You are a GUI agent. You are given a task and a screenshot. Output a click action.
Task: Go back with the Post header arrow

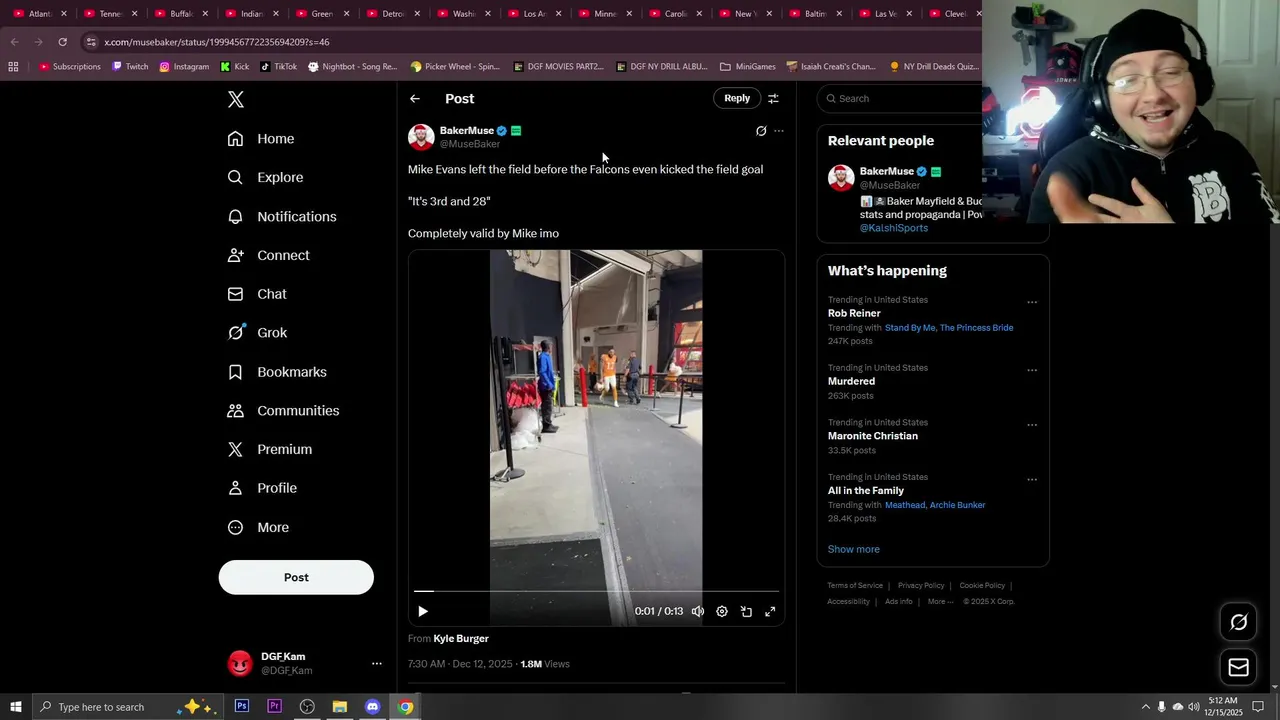coord(415,98)
